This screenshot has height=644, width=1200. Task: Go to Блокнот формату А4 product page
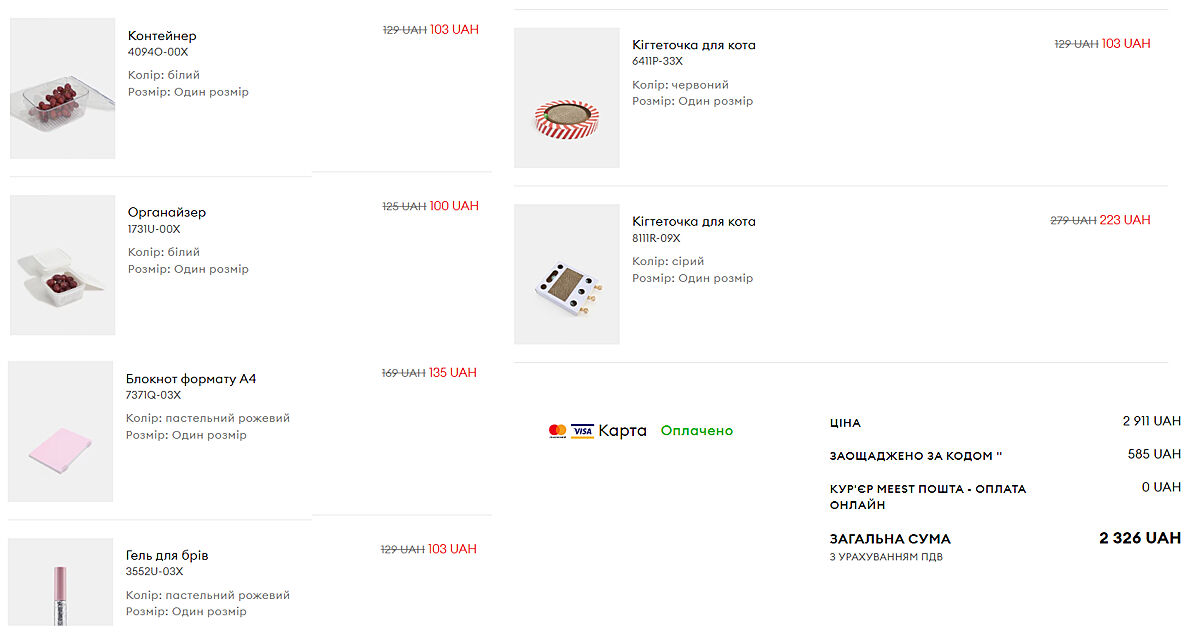click(x=191, y=379)
